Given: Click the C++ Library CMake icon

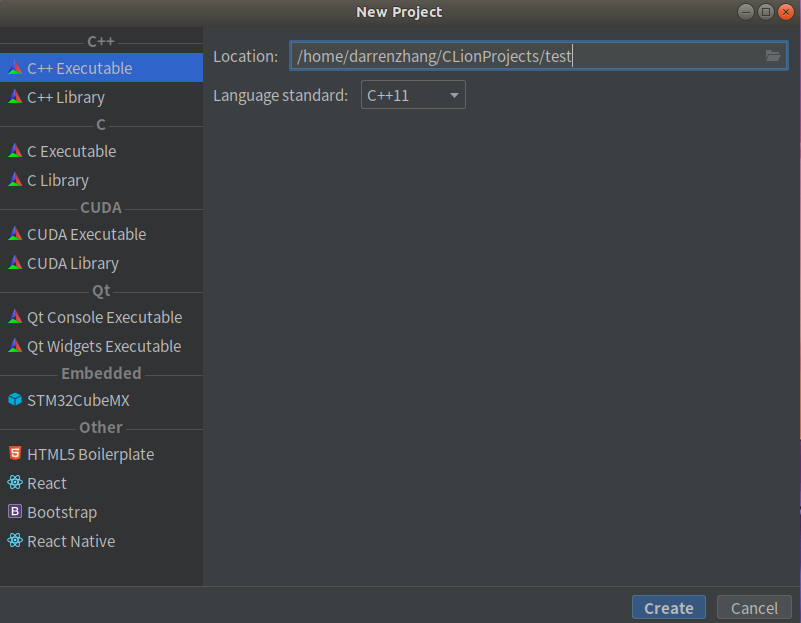Looking at the screenshot, I should [x=15, y=97].
